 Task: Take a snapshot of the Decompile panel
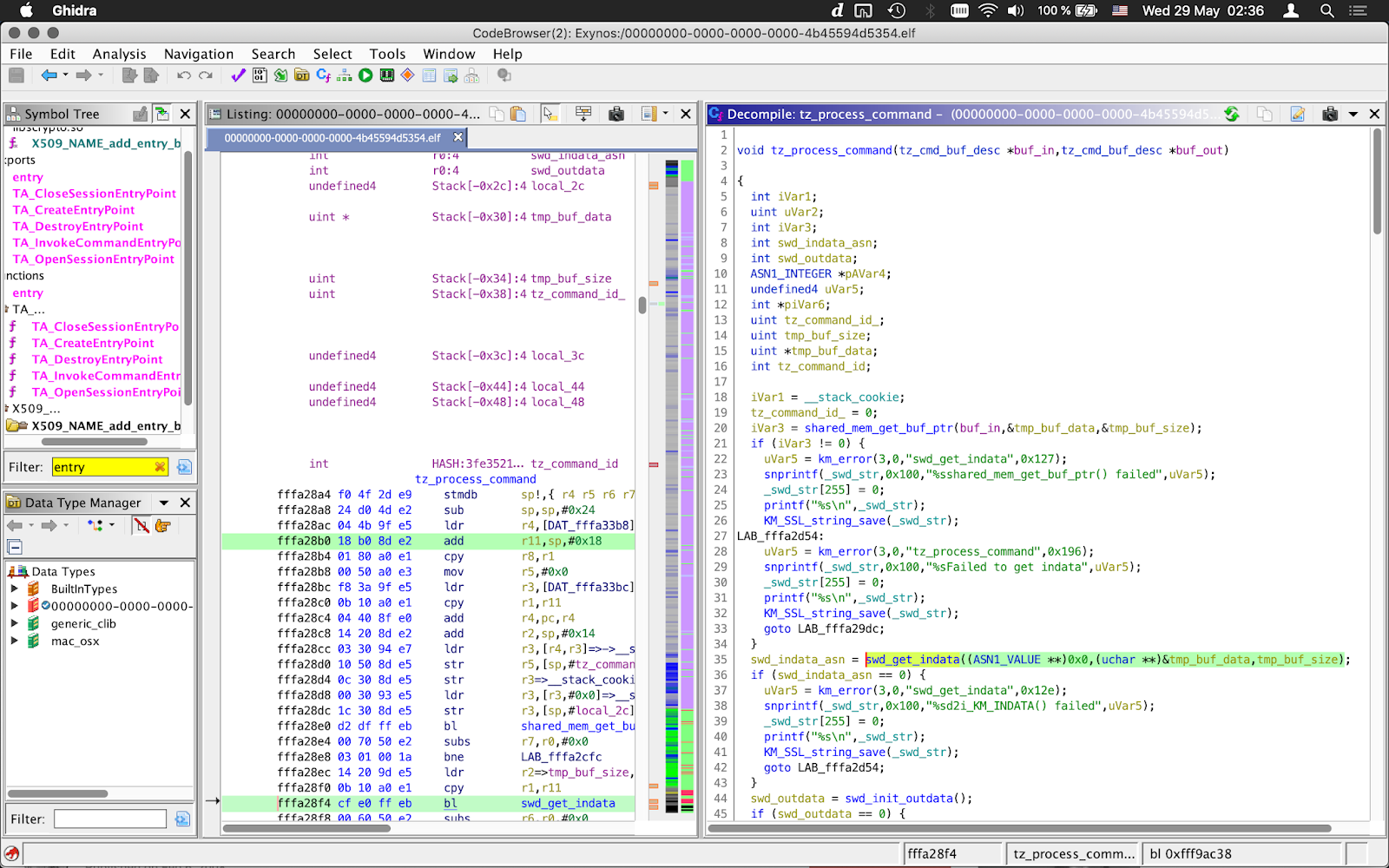[1329, 114]
